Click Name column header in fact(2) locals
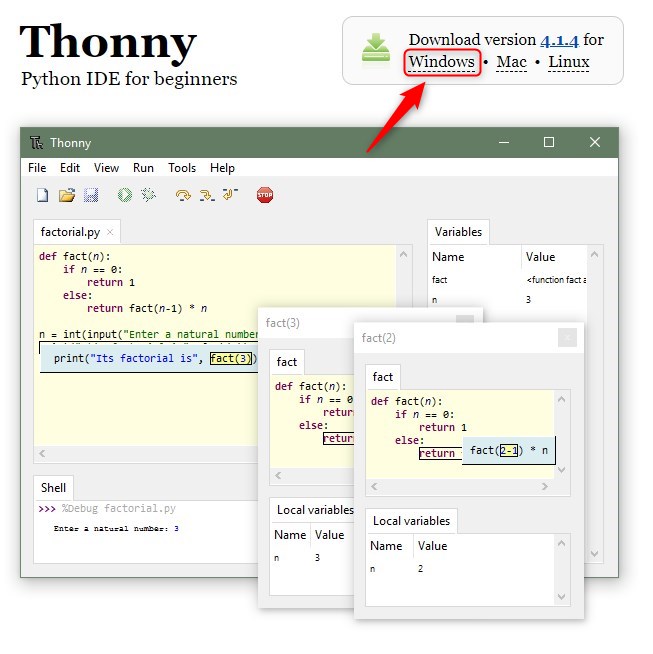The width and height of the screenshot is (653, 654). pyautogui.click(x=390, y=546)
